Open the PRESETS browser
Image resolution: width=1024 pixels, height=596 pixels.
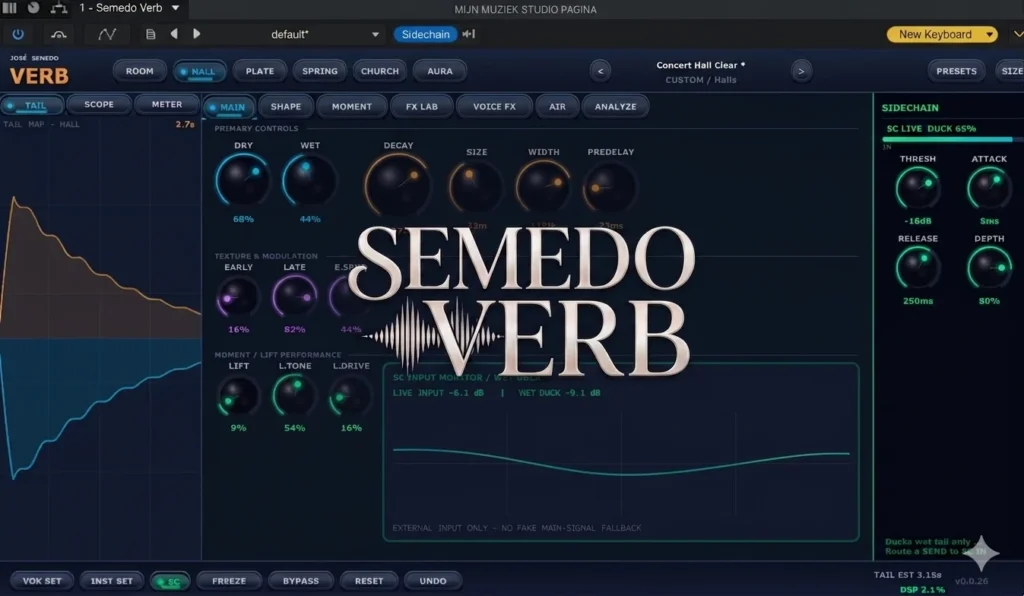click(x=956, y=71)
